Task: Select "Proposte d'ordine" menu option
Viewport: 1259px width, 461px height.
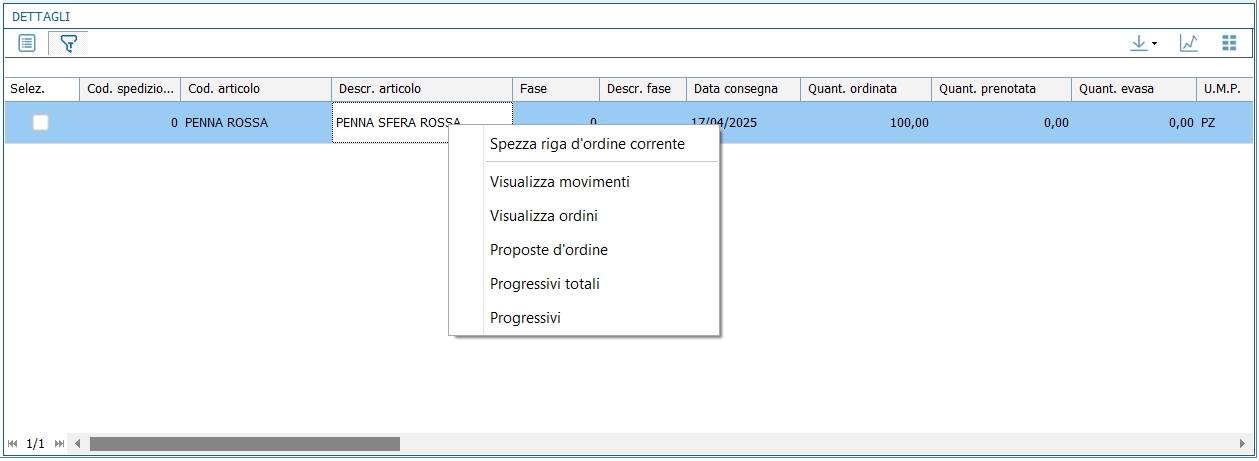Action: pos(548,250)
